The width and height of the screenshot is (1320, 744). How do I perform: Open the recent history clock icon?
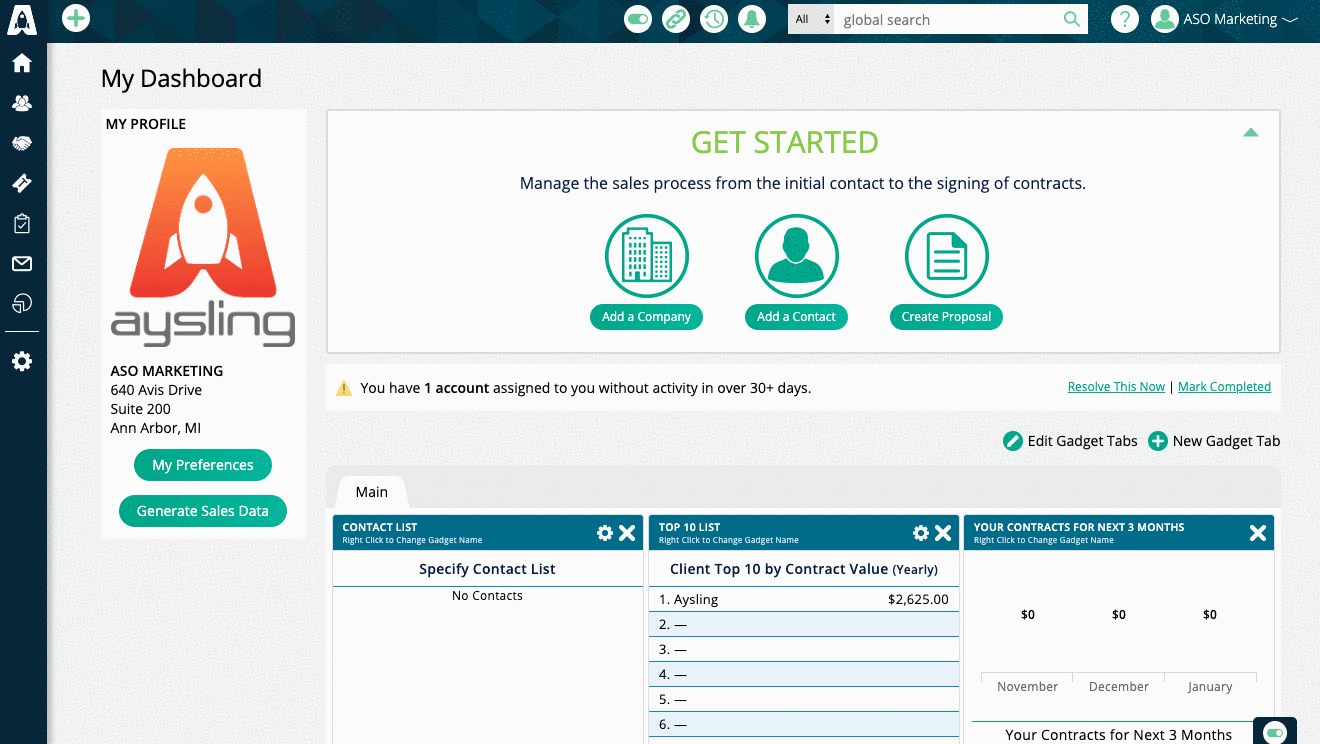click(x=714, y=19)
